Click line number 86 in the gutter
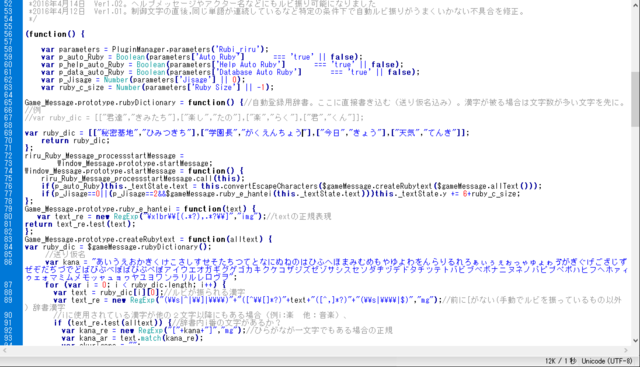The width and height of the screenshot is (640, 367). click(x=8, y=262)
